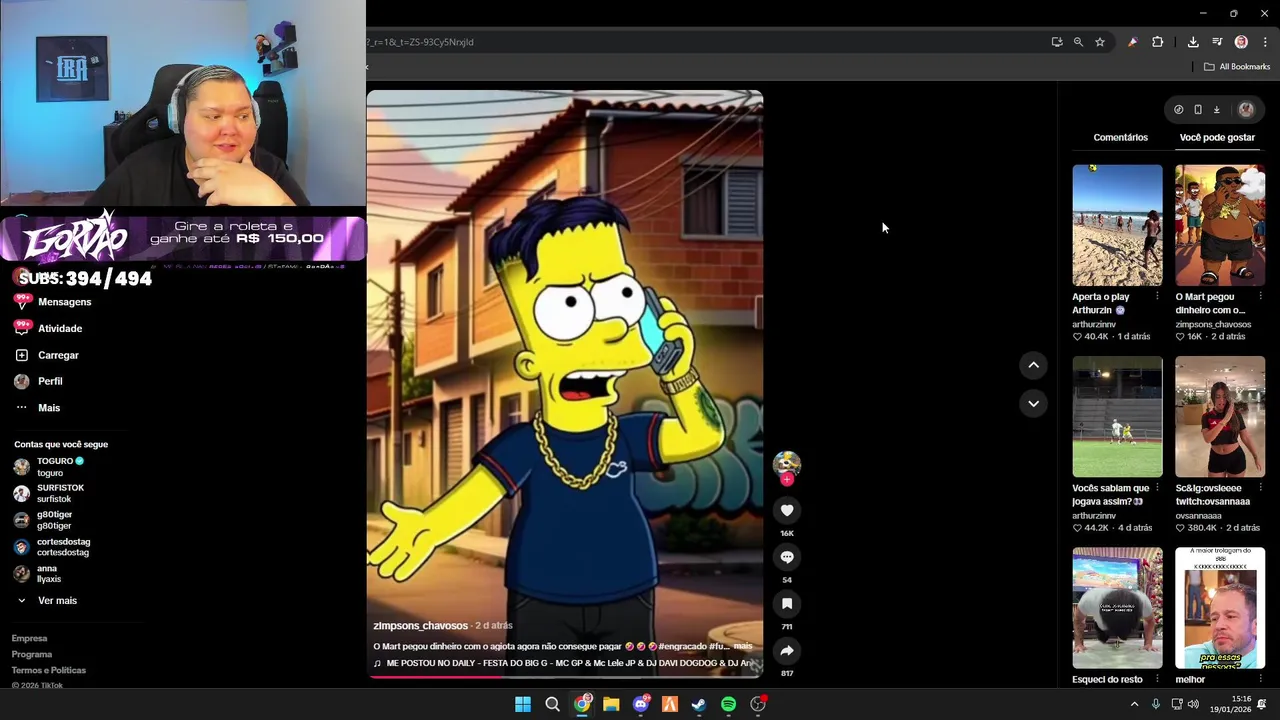Open the Termos e Políticas link

(x=49, y=670)
